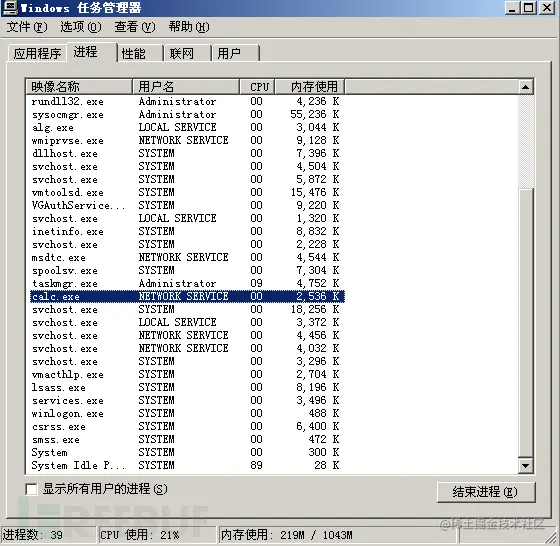Image resolution: width=560 pixels, height=546 pixels.
Task: Select the VGAuthService process row
Action: point(187,205)
